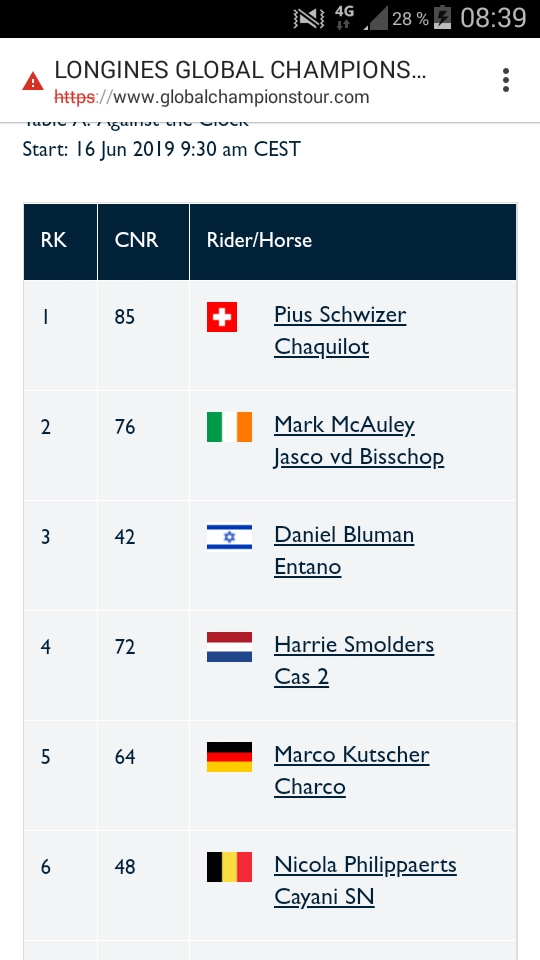Screen dimensions: 540x960
Task: Open the browser three-dot overflow menu
Action: click(505, 80)
